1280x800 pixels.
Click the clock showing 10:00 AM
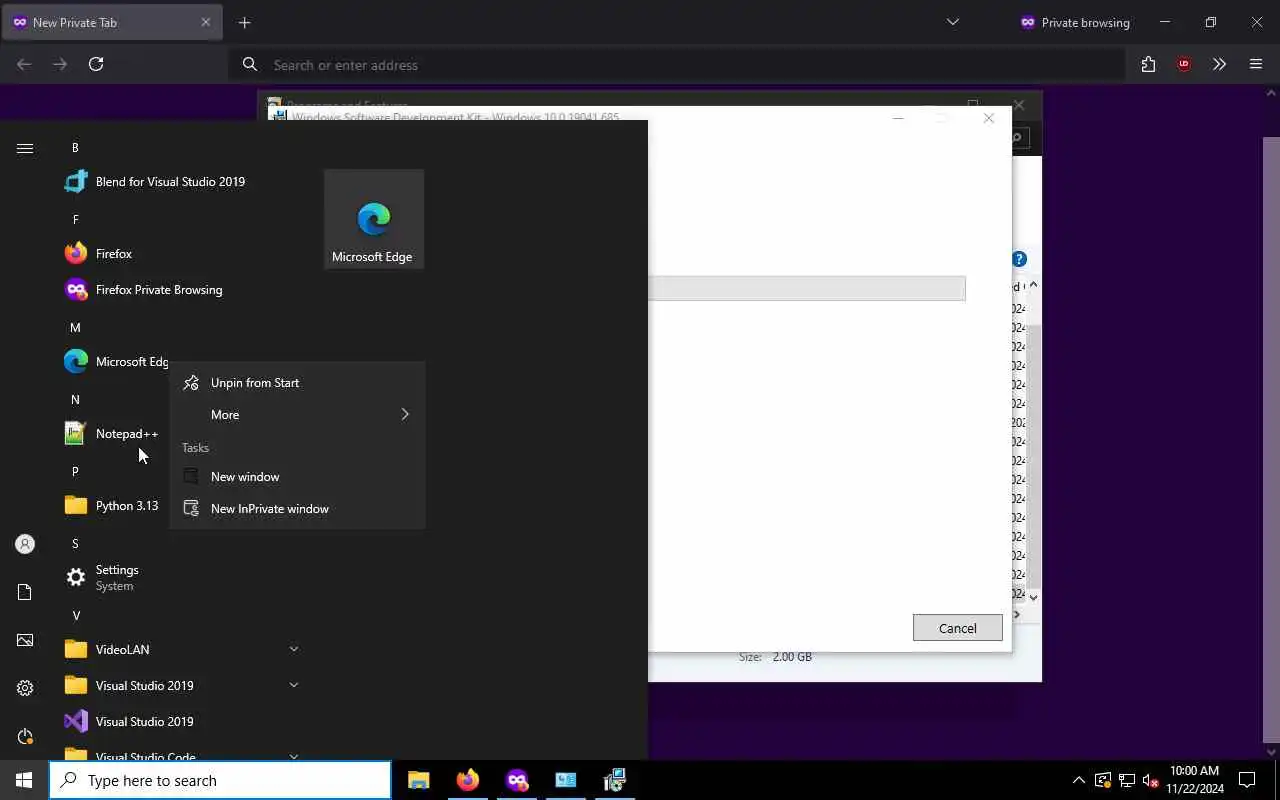click(x=1193, y=780)
